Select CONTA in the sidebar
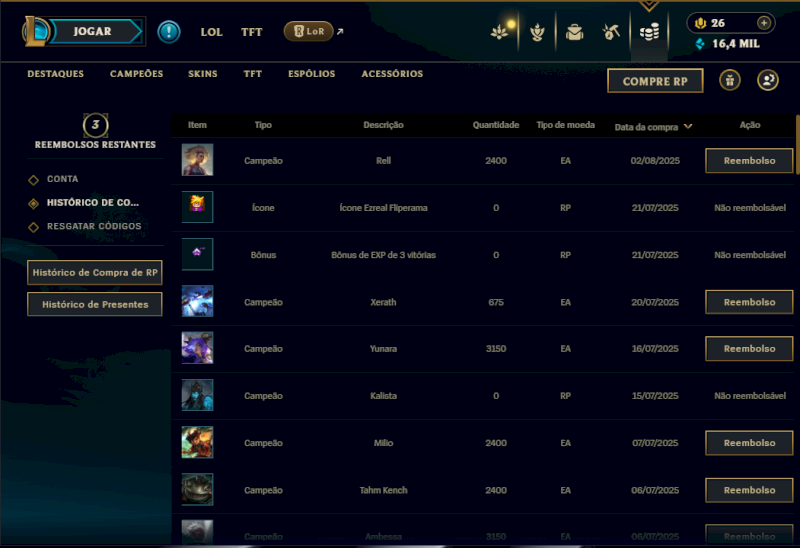800x548 pixels. tap(62, 179)
